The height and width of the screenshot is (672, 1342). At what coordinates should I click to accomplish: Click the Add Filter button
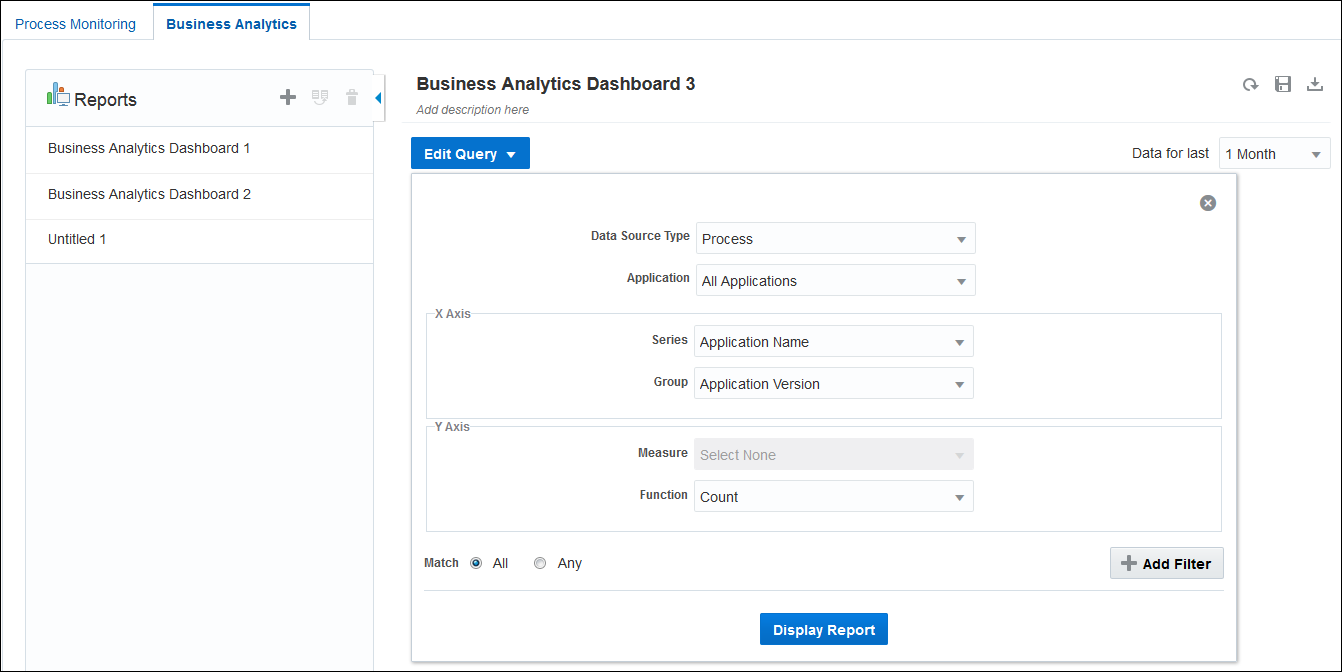[x=1166, y=564]
